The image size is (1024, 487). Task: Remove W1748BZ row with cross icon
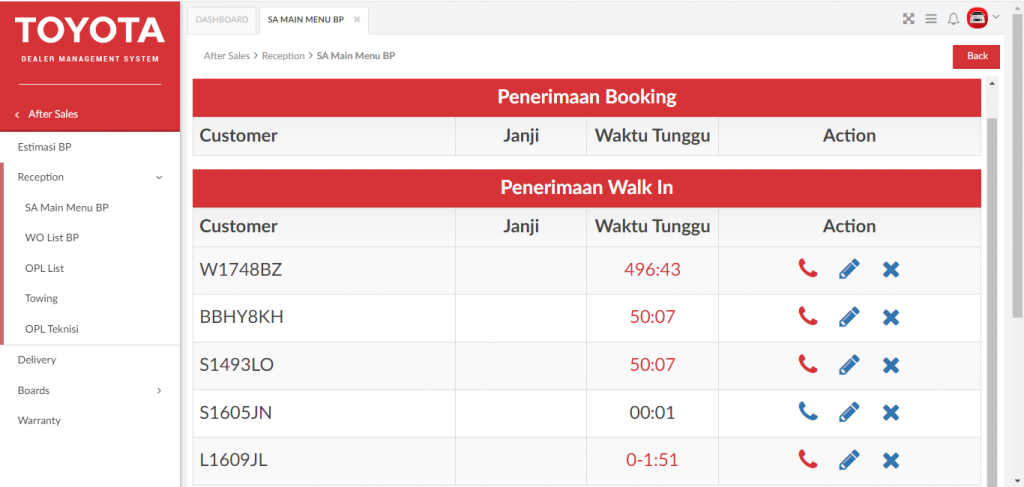click(891, 269)
